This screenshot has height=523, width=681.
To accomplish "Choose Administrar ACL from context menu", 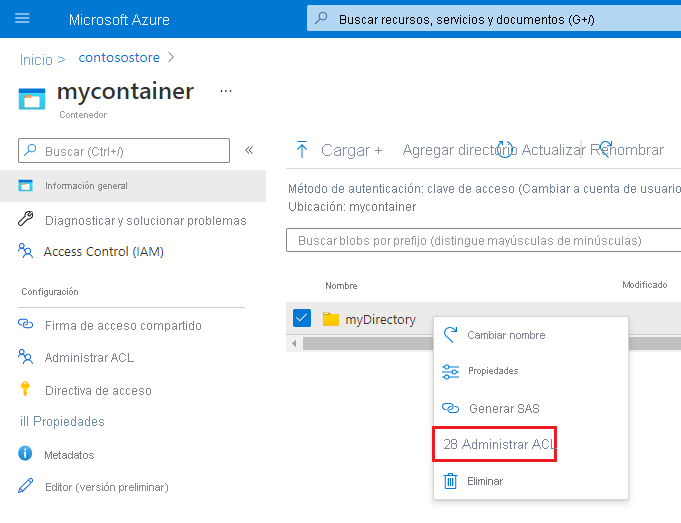I will (495, 444).
